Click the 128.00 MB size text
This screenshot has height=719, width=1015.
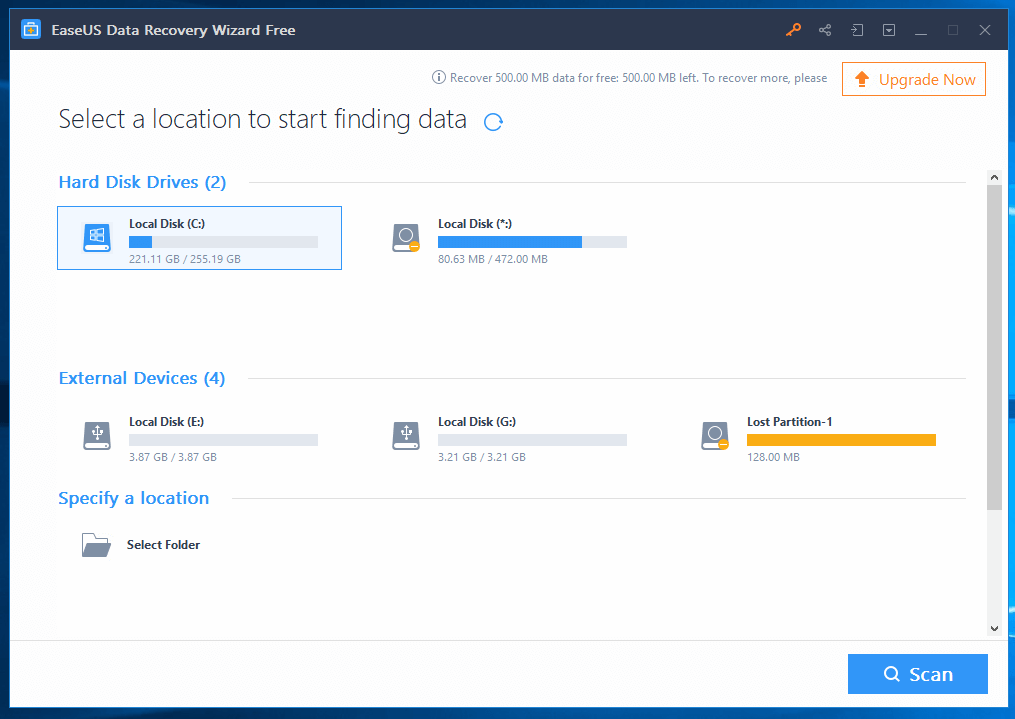(x=773, y=457)
